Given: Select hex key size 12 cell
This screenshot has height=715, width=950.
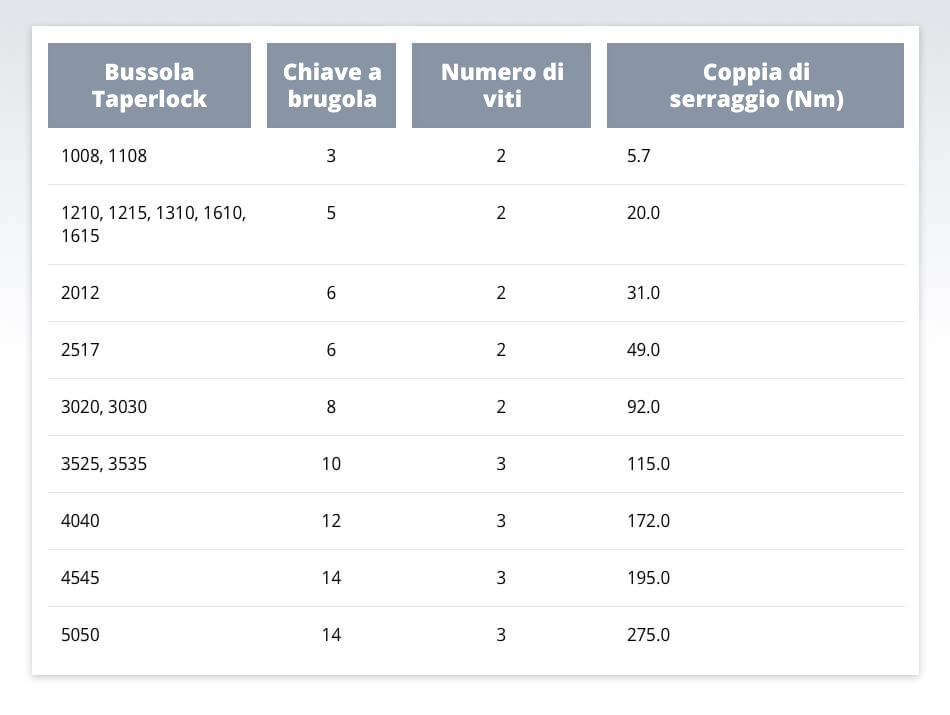Looking at the screenshot, I should tap(331, 521).
